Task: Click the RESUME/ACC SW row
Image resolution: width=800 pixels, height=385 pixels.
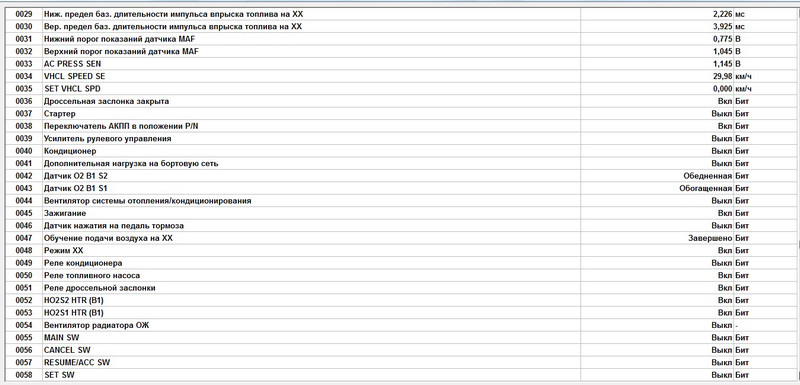Action: (401, 363)
